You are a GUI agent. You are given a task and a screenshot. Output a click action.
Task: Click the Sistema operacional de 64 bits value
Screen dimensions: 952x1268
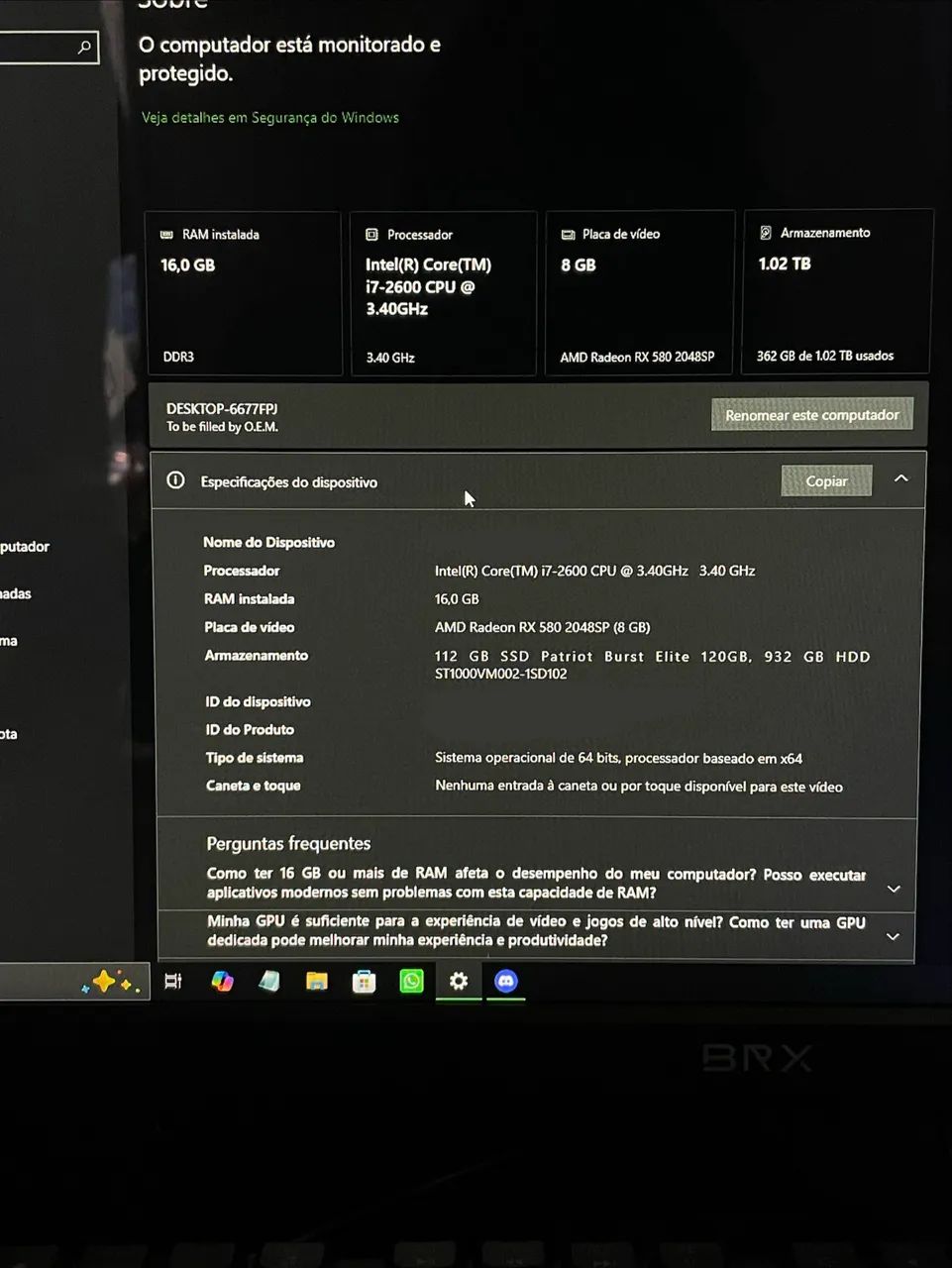[618, 758]
